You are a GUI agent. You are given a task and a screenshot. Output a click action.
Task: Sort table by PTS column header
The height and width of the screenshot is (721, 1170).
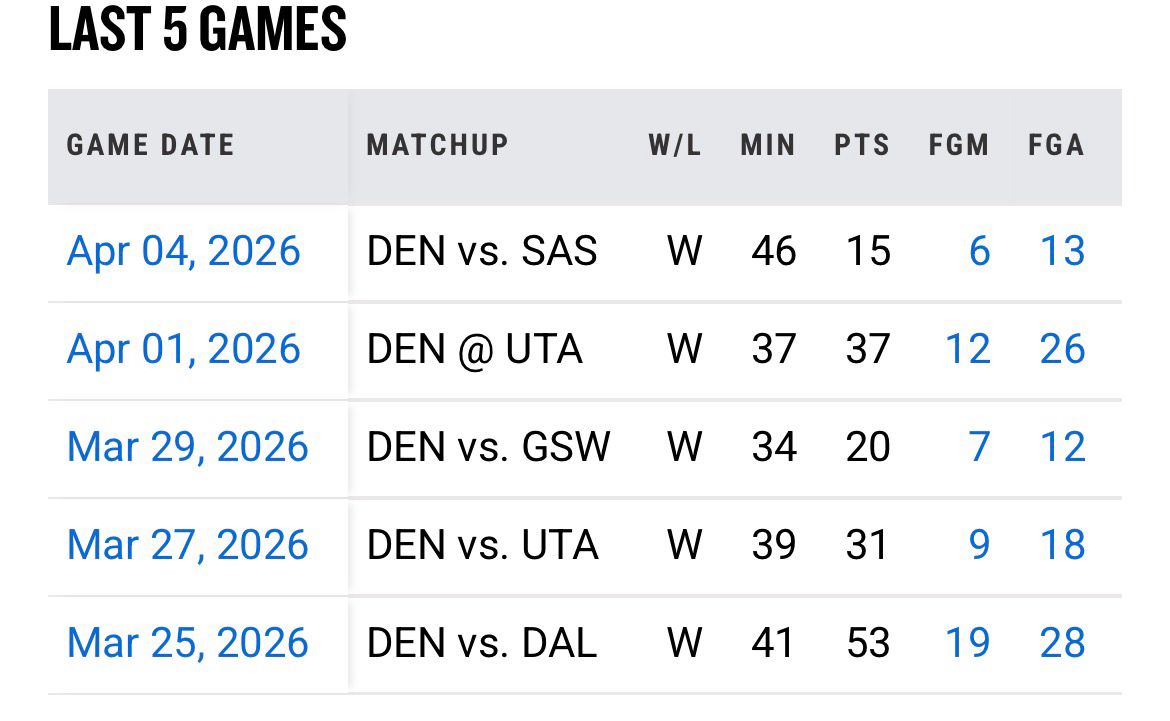(862, 145)
